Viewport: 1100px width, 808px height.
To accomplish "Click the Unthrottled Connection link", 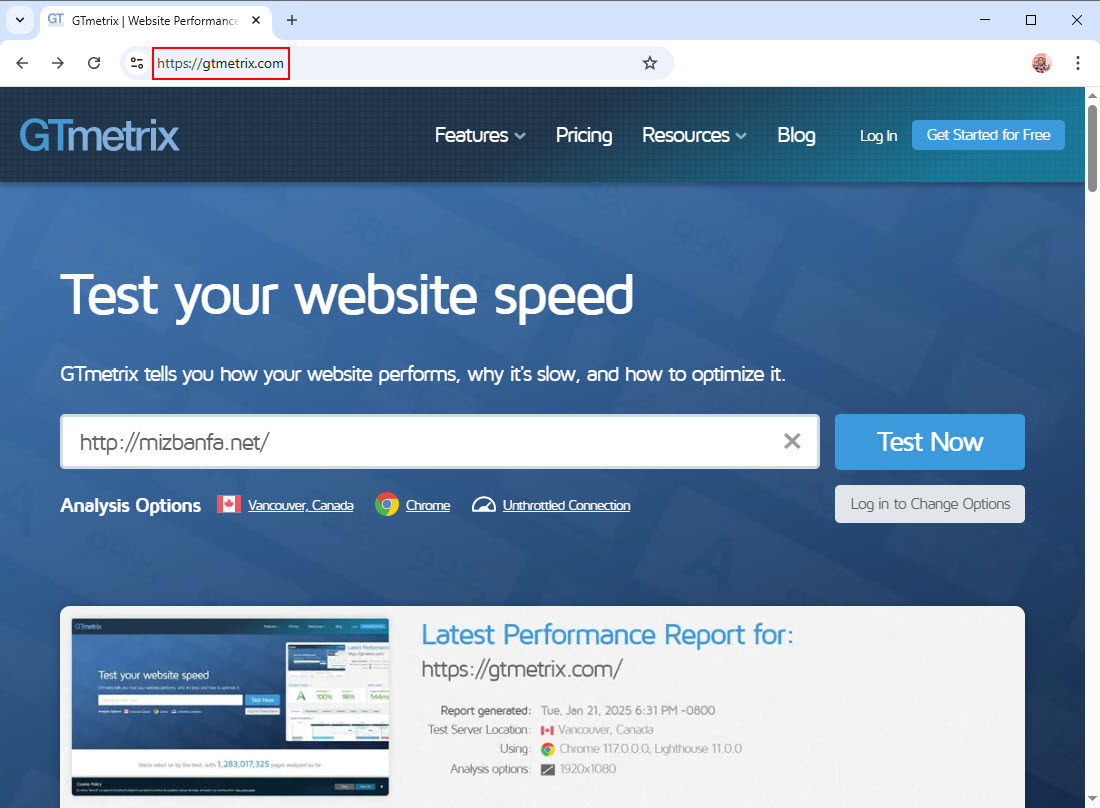I will point(566,505).
